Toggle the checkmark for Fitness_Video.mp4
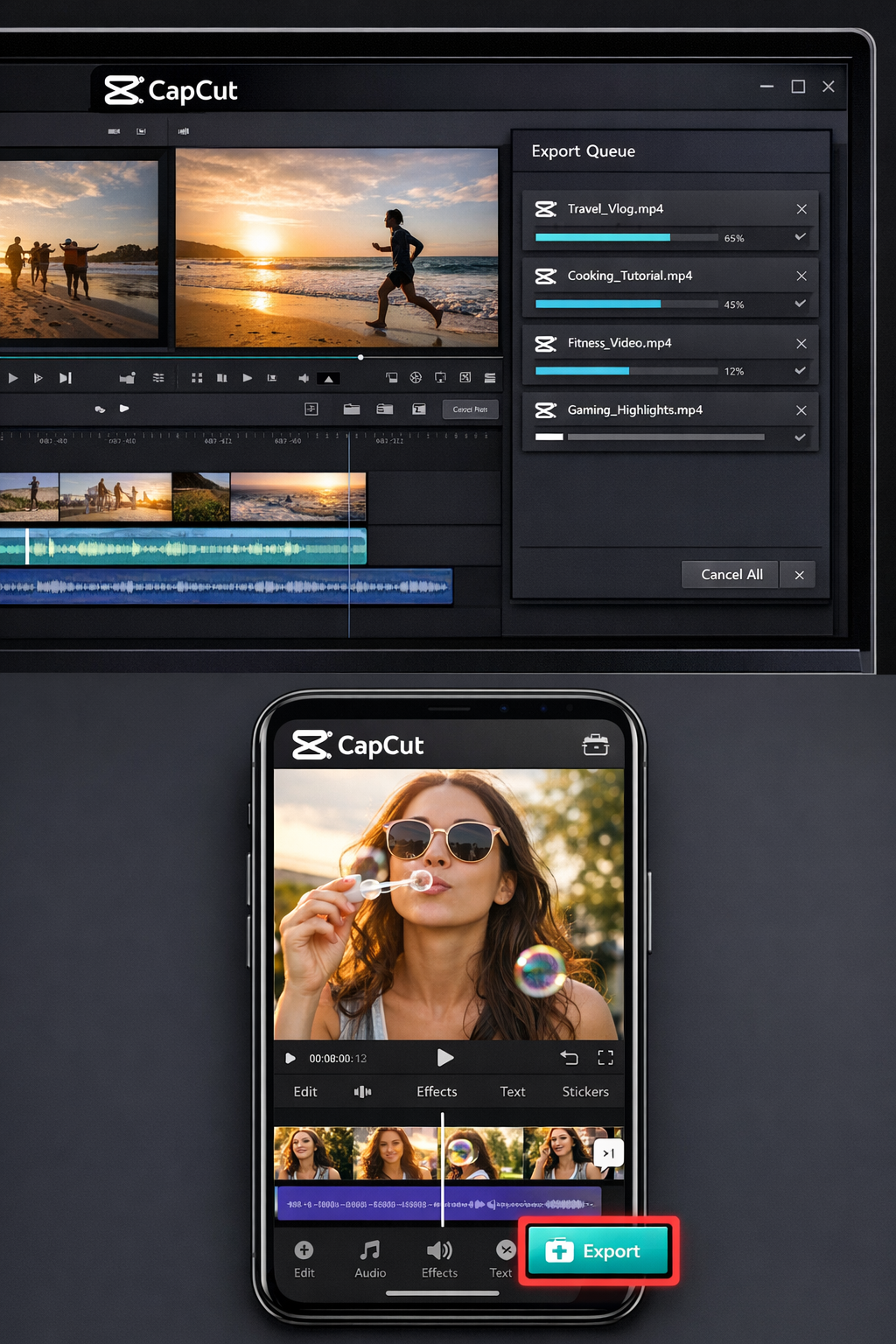The image size is (896, 1344). click(800, 371)
